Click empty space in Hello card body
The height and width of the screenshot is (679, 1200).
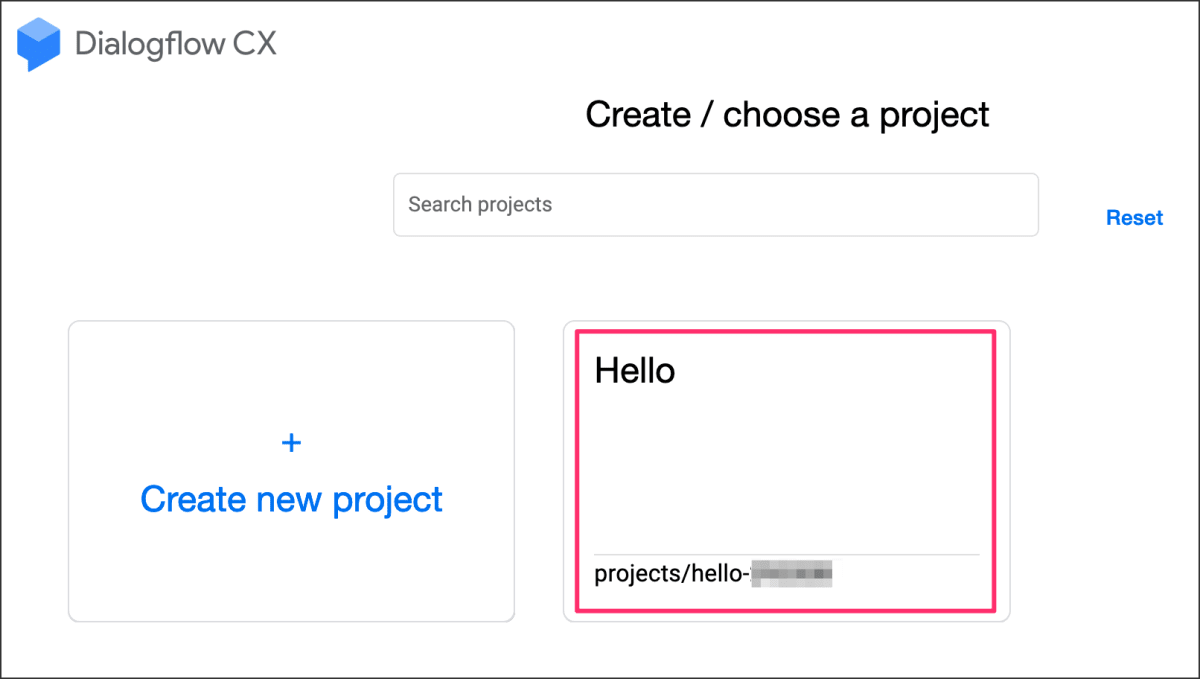click(x=786, y=460)
